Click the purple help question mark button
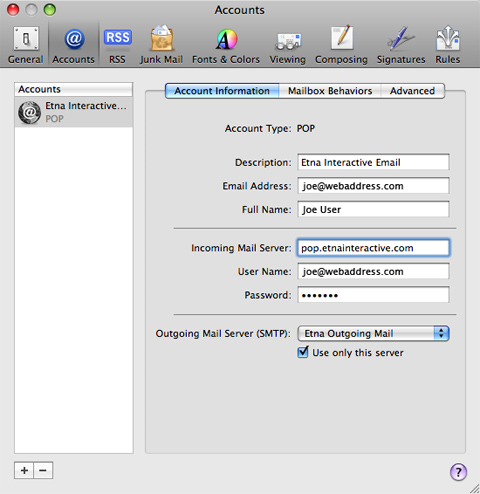This screenshot has height=494, width=480. pos(458,472)
